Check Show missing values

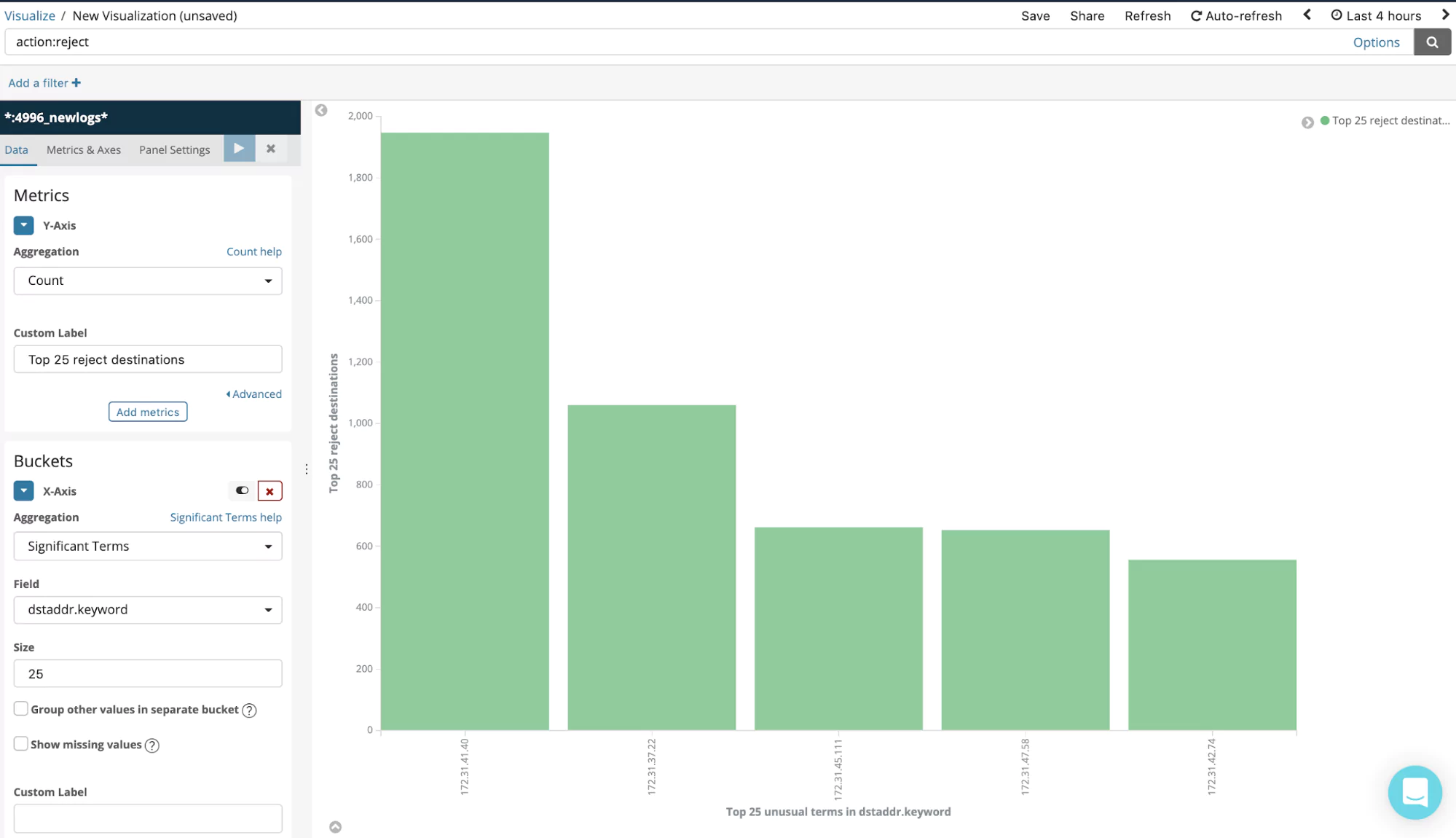(x=21, y=743)
